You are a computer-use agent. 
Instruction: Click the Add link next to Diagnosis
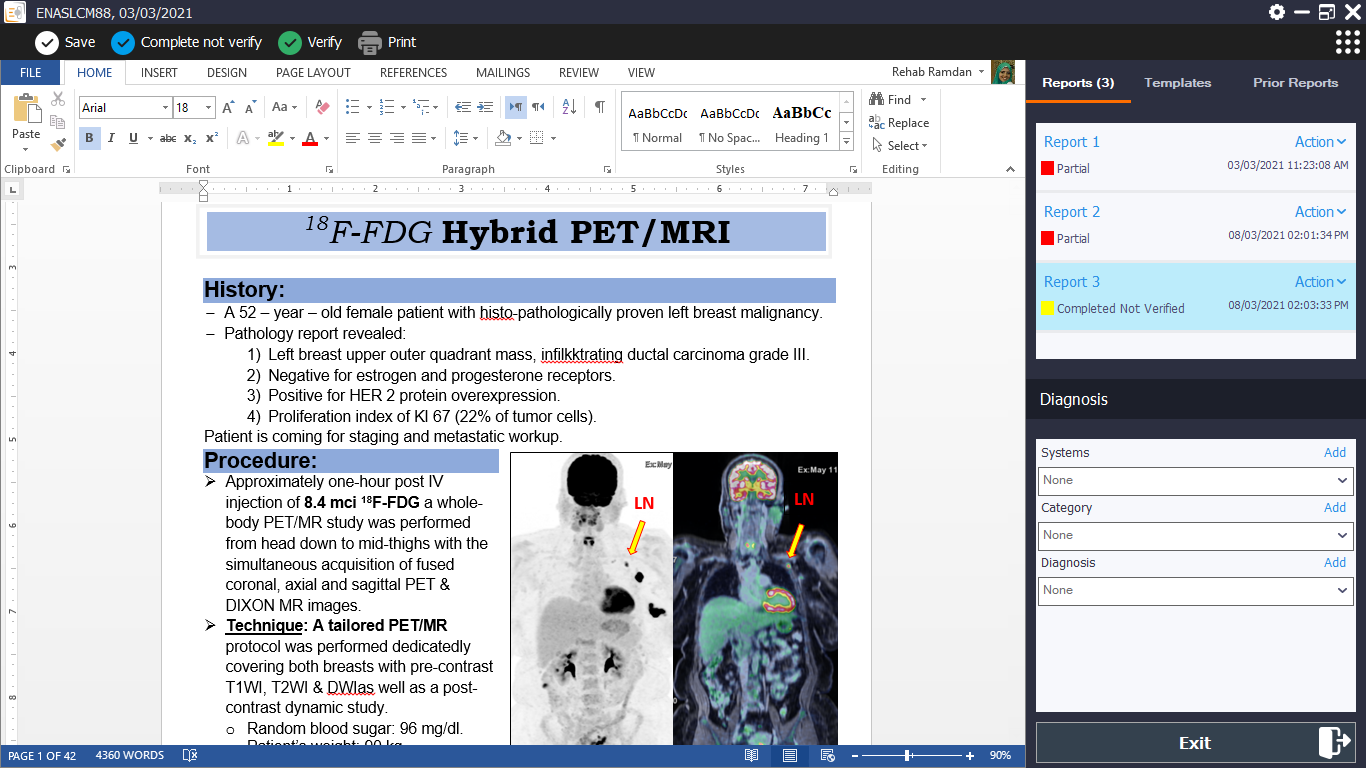coord(1334,563)
